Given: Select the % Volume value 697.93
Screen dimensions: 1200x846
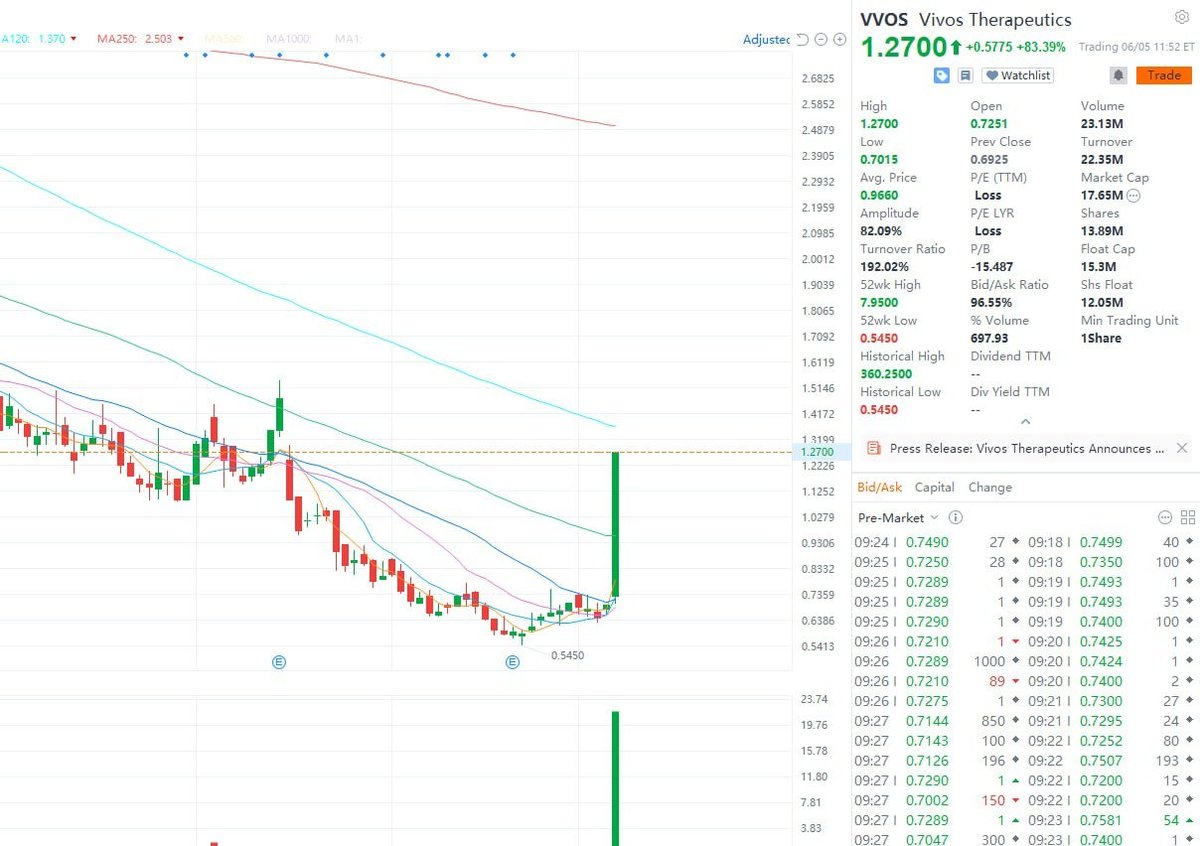Looking at the screenshot, I should pos(990,338).
